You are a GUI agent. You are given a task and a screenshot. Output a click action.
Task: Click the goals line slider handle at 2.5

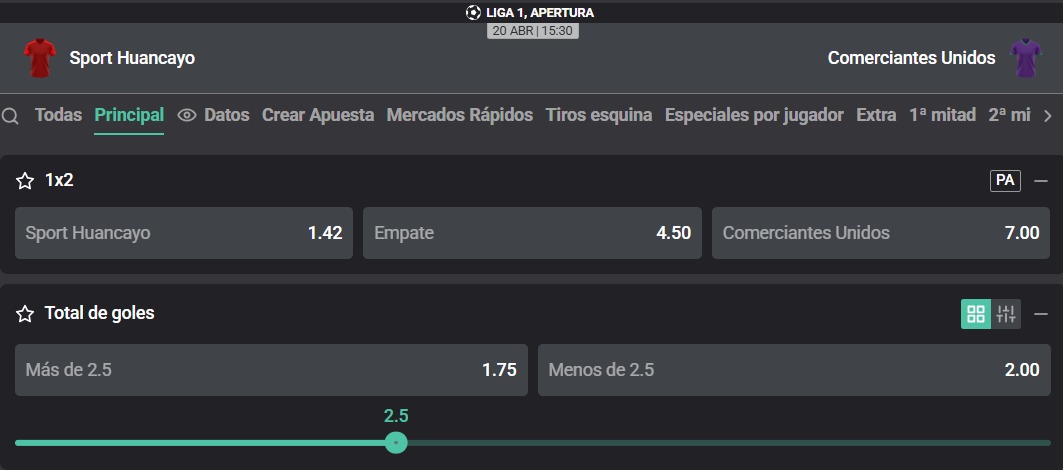coord(396,443)
